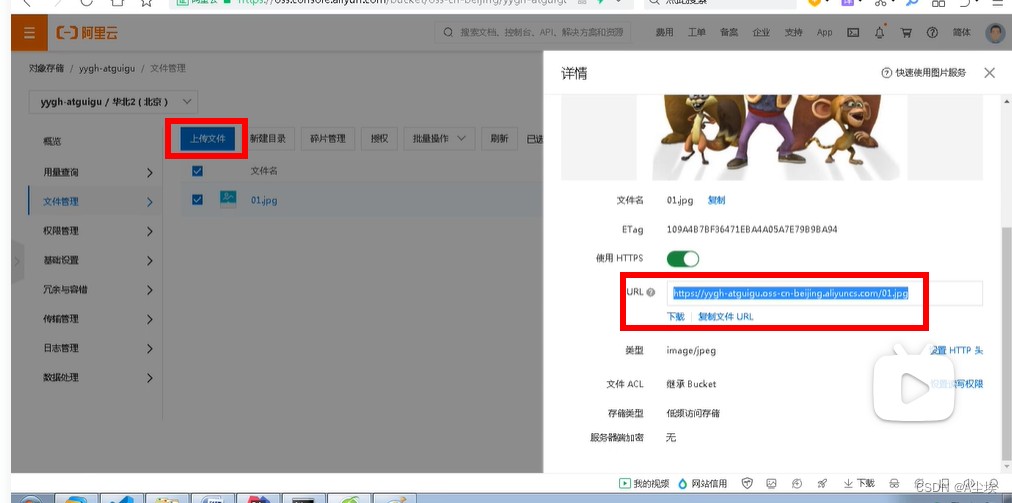Viewport: 1012px width, 503px height.
Task: Click the browser home icon
Action: coord(116,3)
